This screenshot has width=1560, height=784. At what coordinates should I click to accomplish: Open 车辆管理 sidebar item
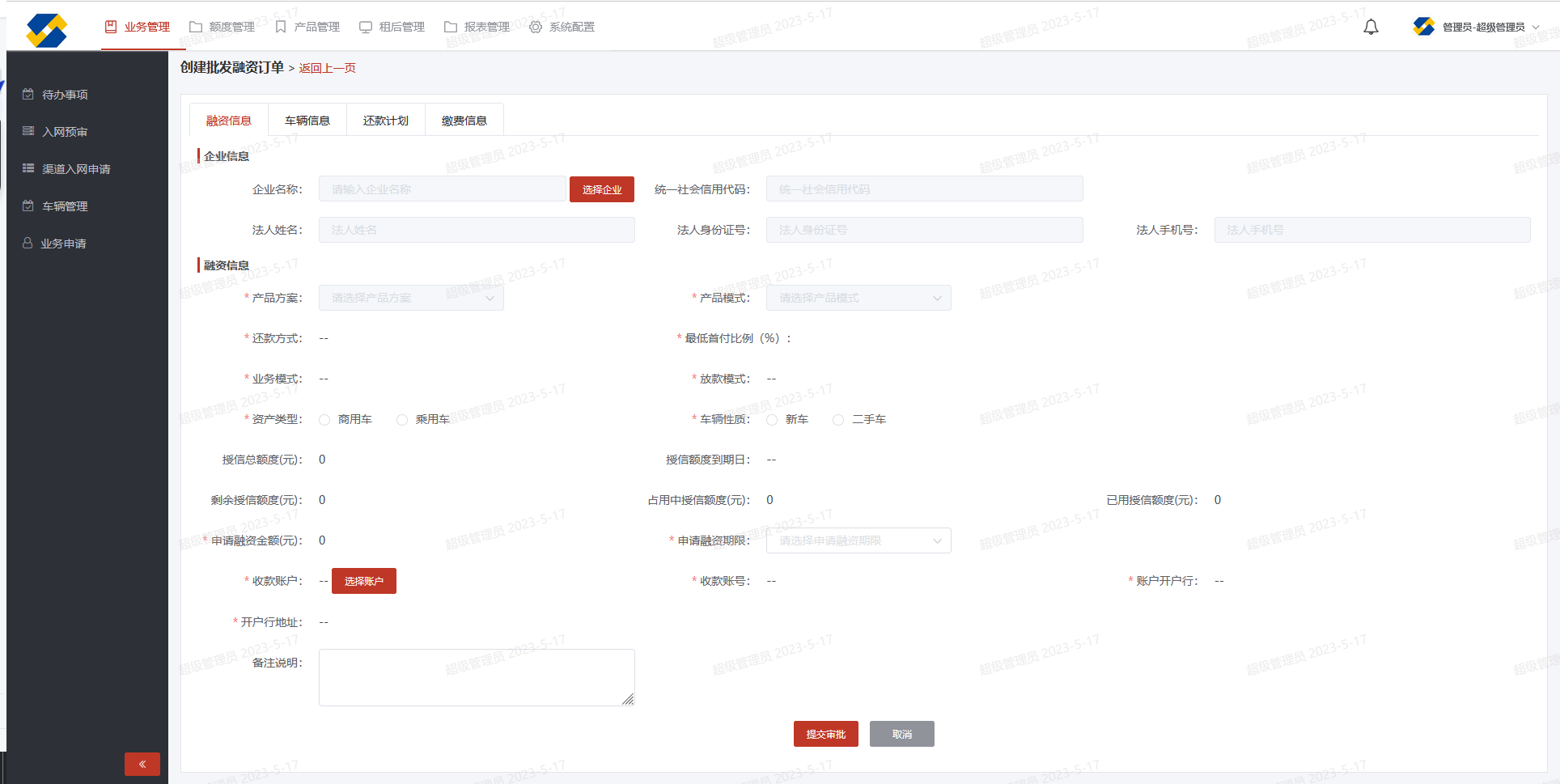click(65, 206)
